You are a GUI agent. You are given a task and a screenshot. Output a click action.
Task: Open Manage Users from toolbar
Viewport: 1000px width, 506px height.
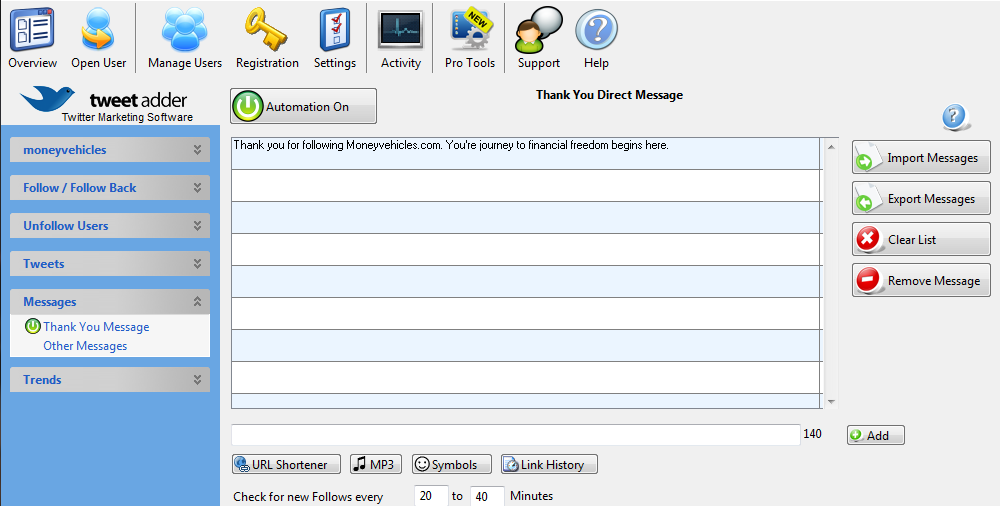(x=185, y=36)
